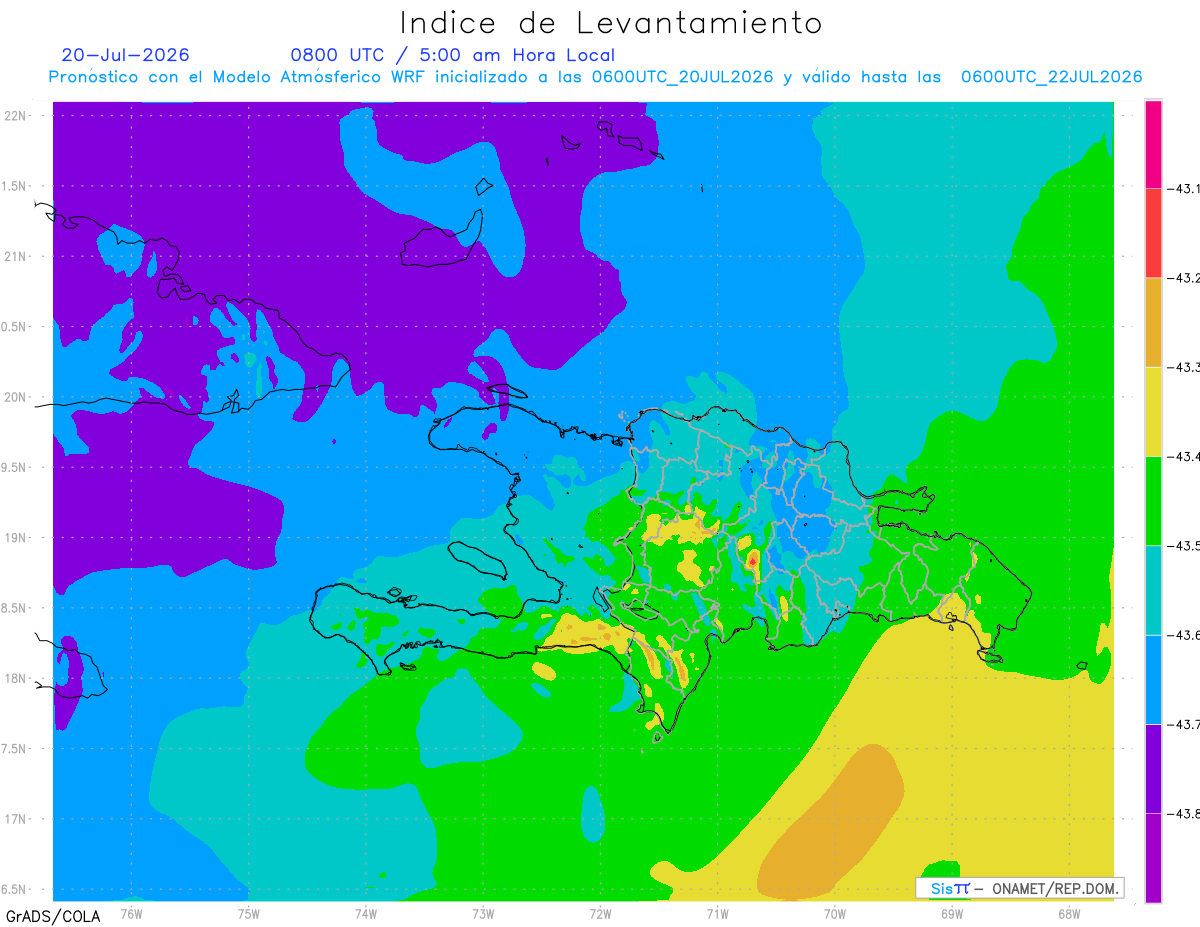Click the '17N' latitude label
This screenshot has width=1200, height=927.
17,819
